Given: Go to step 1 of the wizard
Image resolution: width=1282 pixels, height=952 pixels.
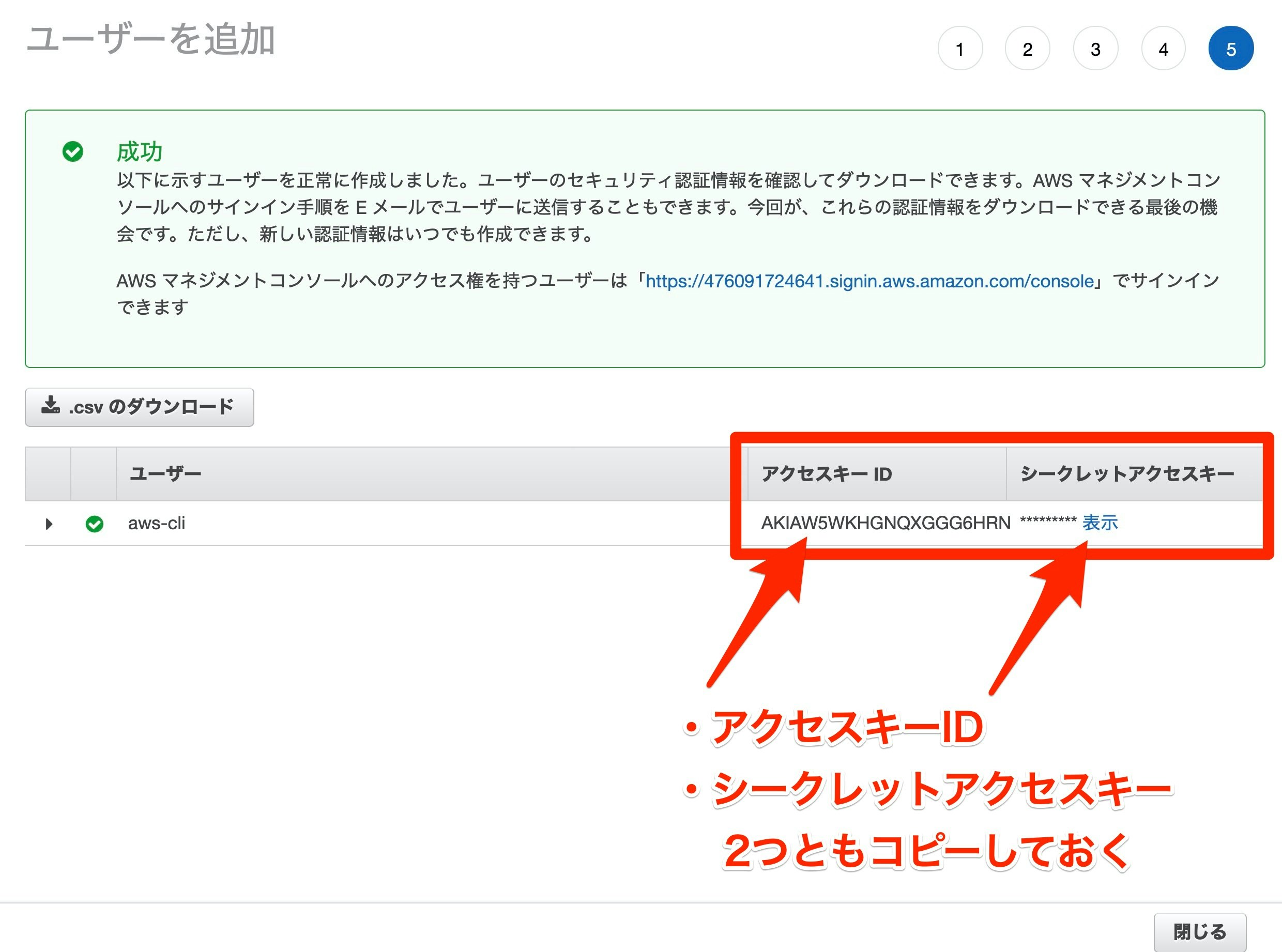Looking at the screenshot, I should tap(960, 49).
